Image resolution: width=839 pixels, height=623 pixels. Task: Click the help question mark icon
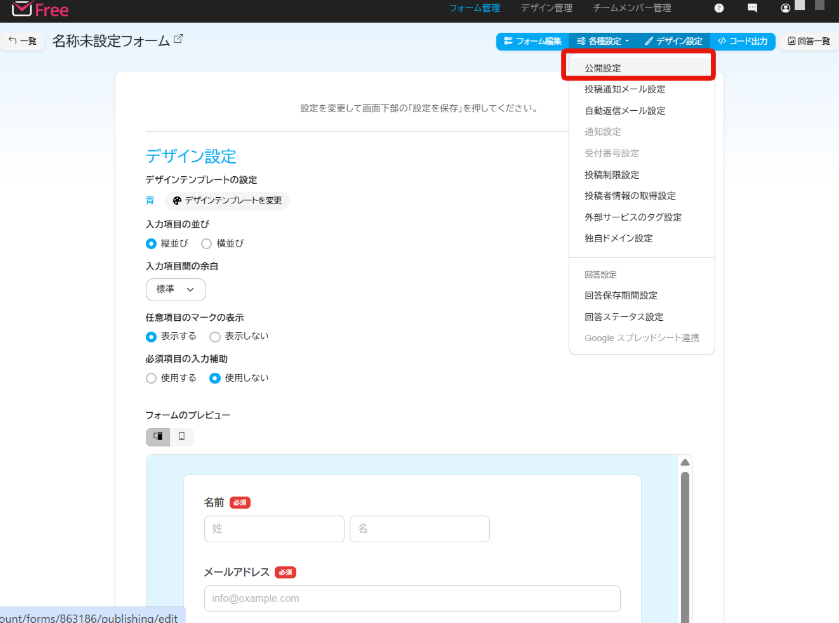[x=719, y=8]
